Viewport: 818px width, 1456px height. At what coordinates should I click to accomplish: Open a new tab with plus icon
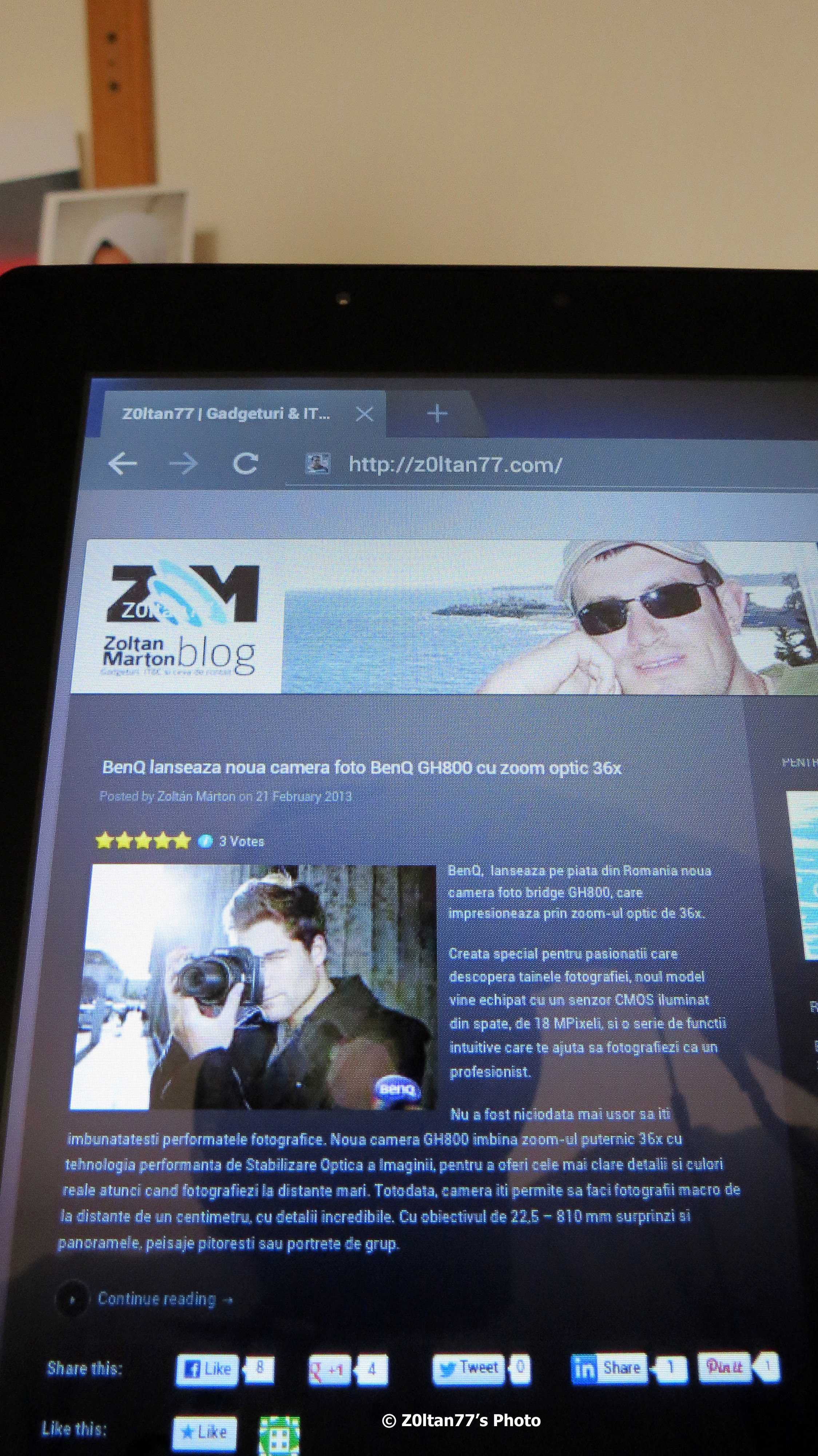(x=437, y=414)
